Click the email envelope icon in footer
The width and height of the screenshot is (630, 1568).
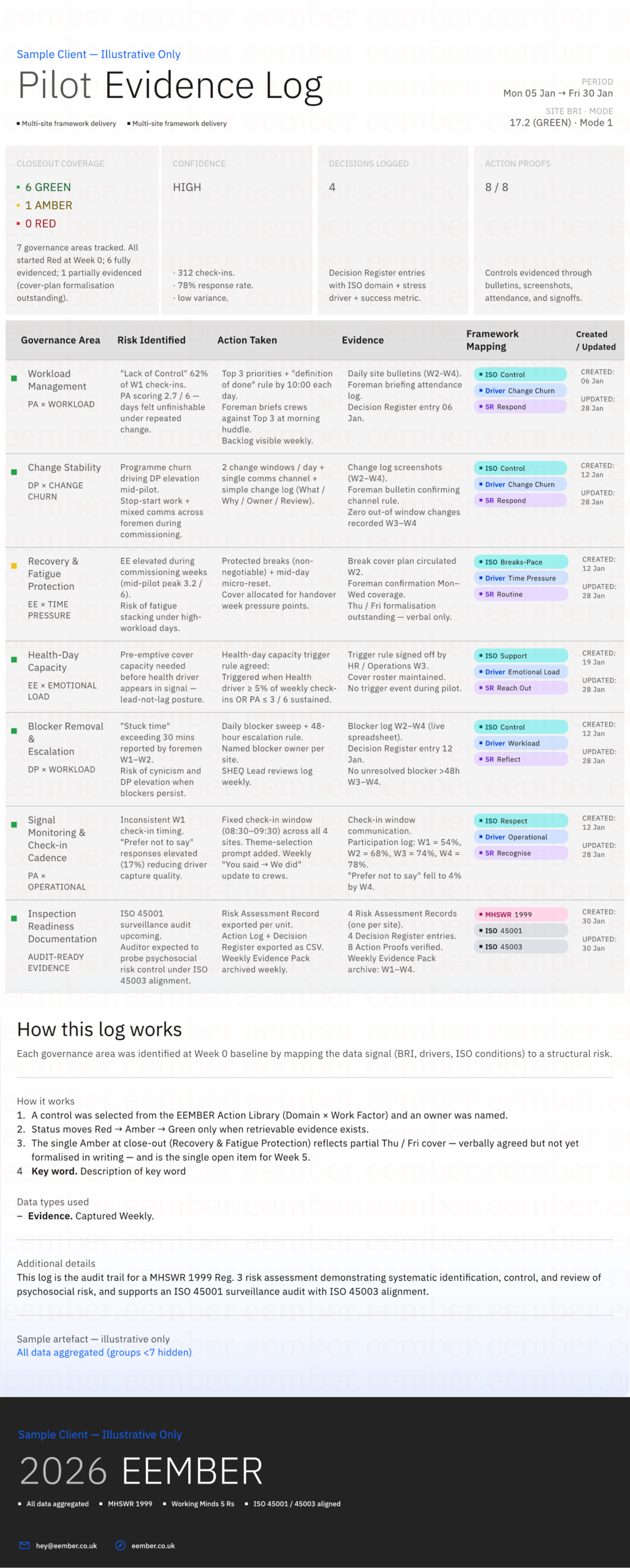(25, 1545)
